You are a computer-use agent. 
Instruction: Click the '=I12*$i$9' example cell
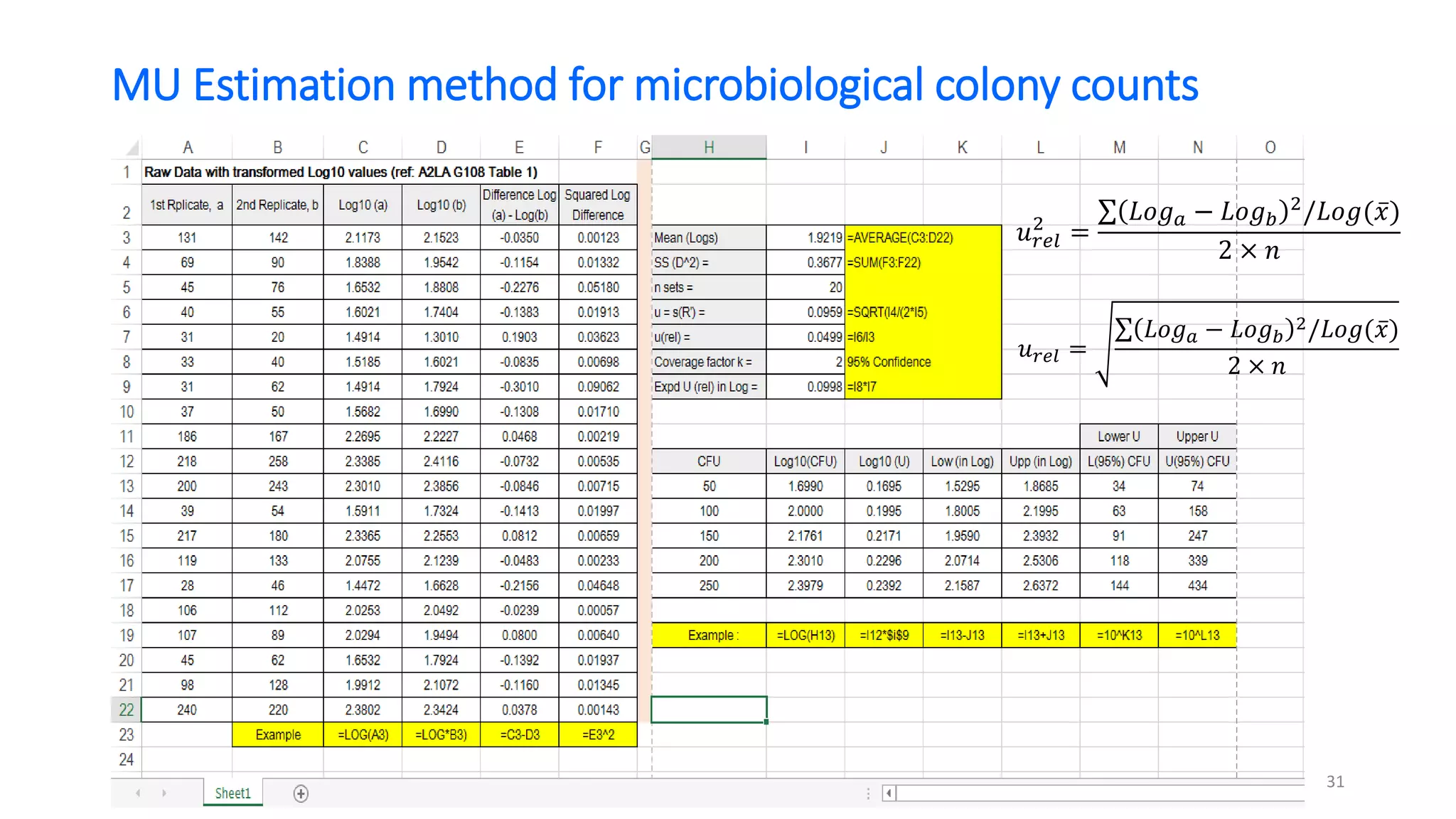coord(884,635)
